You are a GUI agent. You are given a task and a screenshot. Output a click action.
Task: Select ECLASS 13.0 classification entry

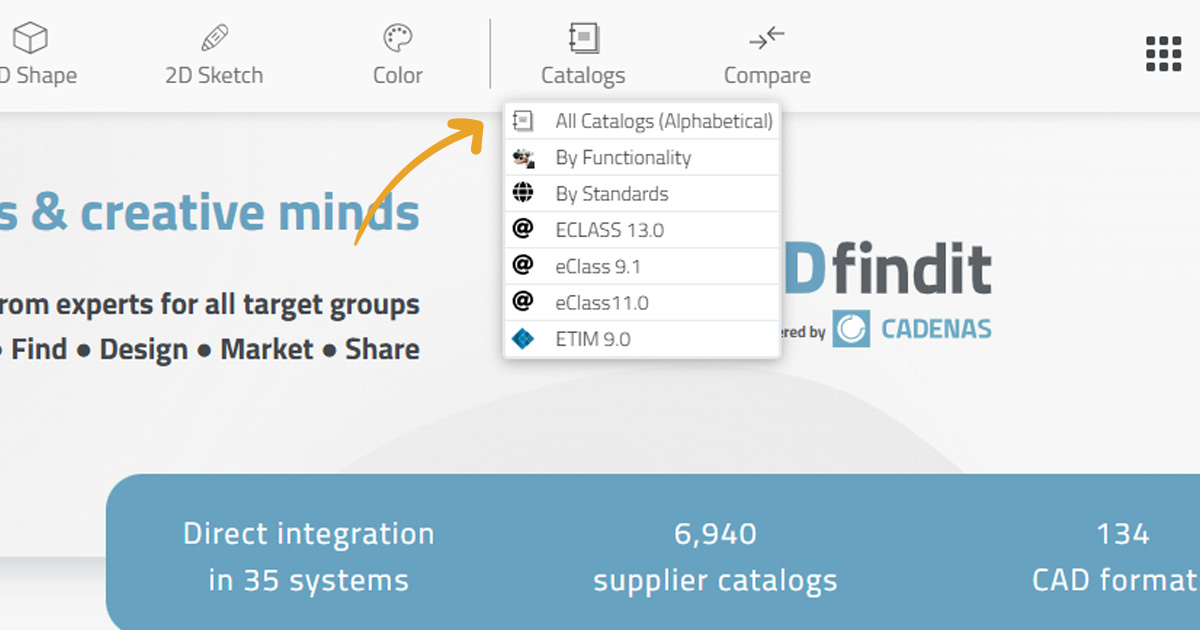pos(642,229)
